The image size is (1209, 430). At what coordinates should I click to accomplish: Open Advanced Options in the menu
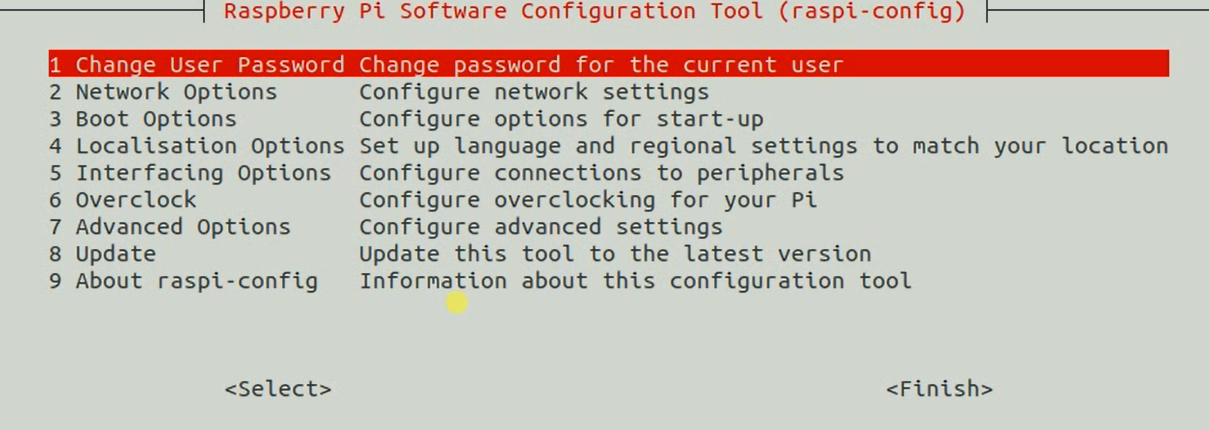(x=170, y=227)
